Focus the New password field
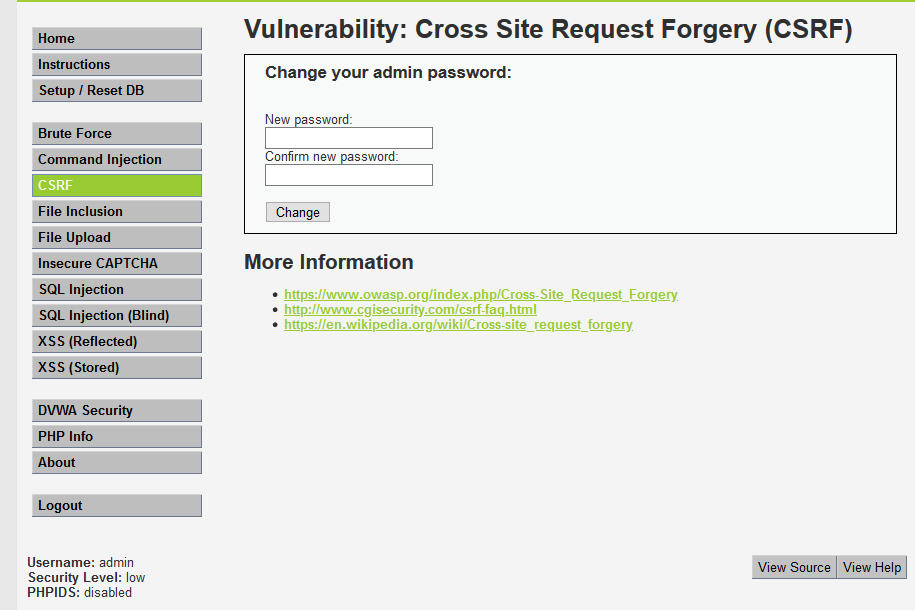 coord(348,138)
